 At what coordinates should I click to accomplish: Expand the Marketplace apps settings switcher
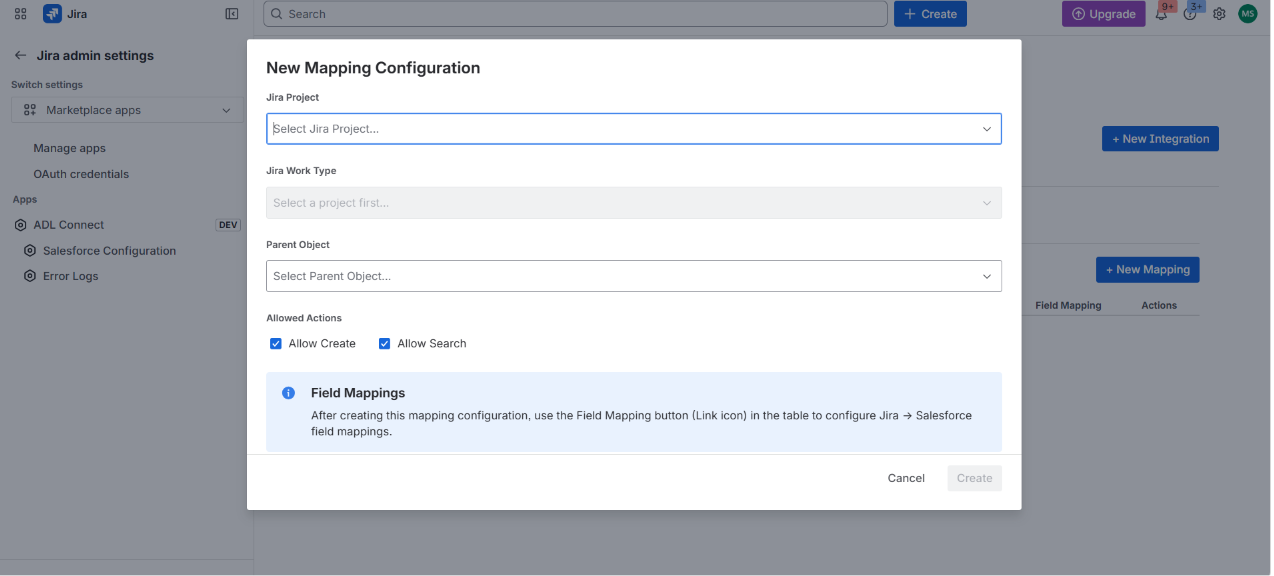point(126,110)
